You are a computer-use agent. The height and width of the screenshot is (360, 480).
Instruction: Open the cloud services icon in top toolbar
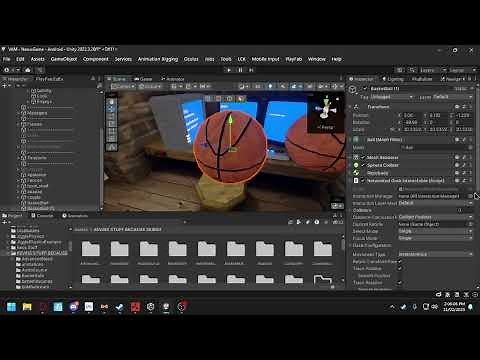tap(28, 70)
